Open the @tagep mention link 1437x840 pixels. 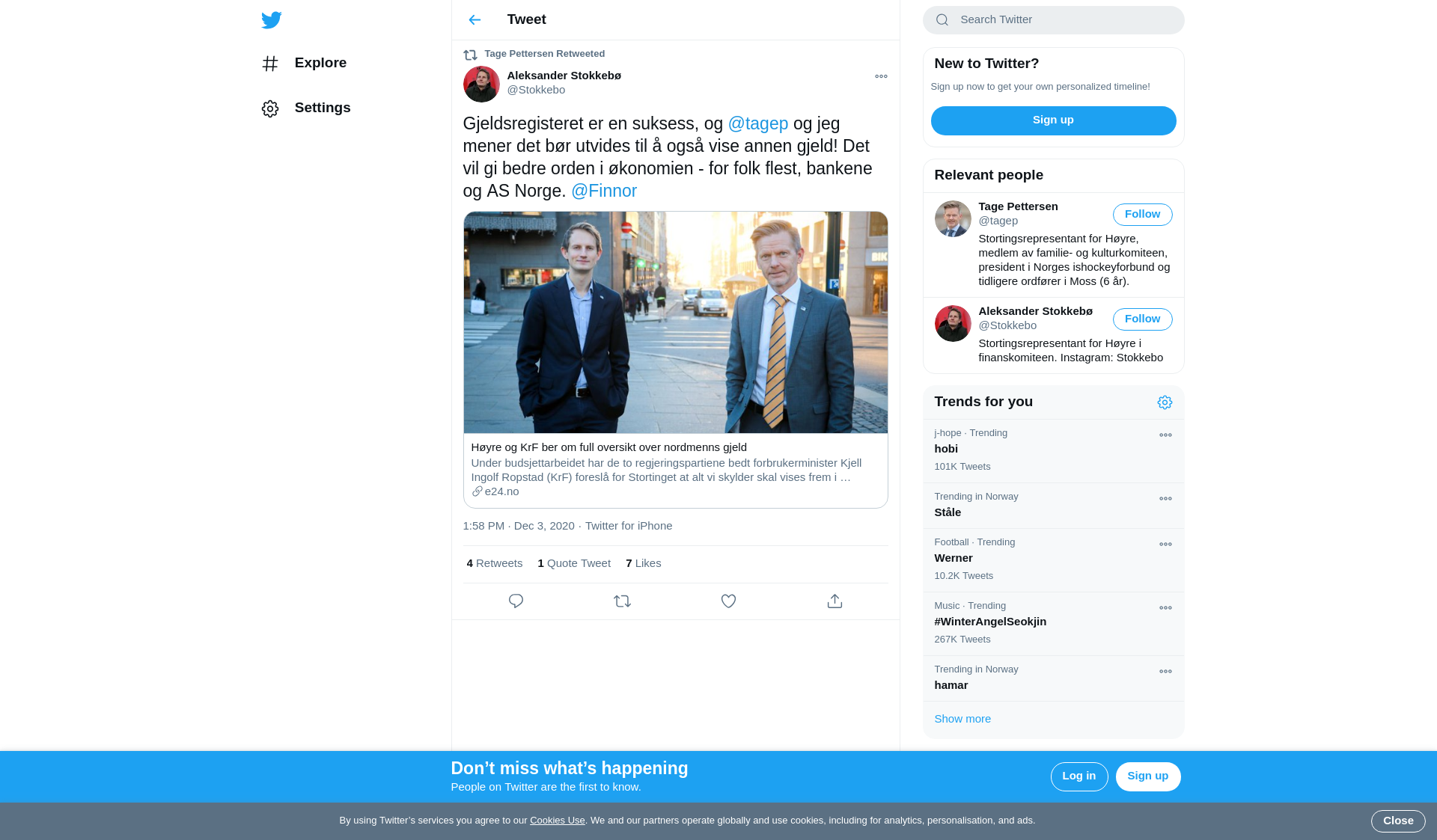(757, 124)
